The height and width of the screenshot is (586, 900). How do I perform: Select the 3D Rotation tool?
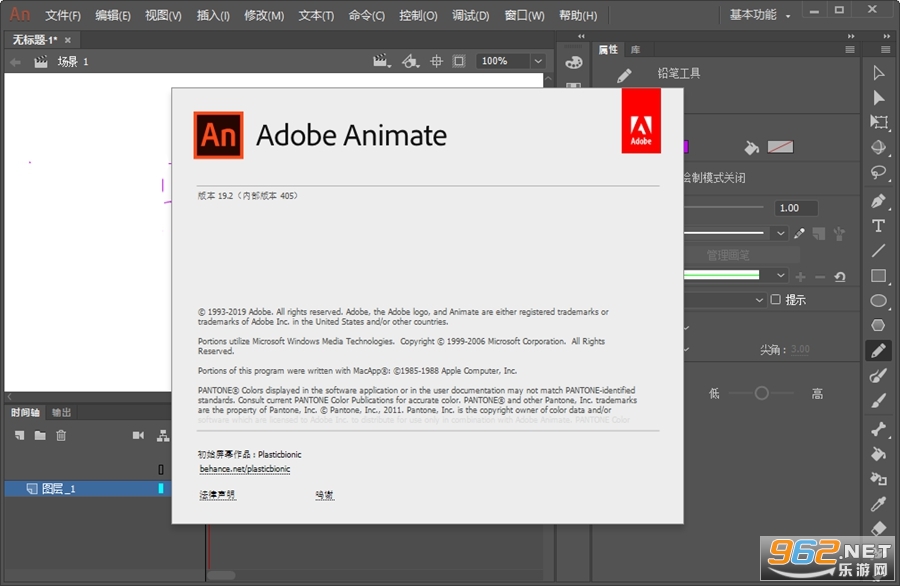click(878, 147)
